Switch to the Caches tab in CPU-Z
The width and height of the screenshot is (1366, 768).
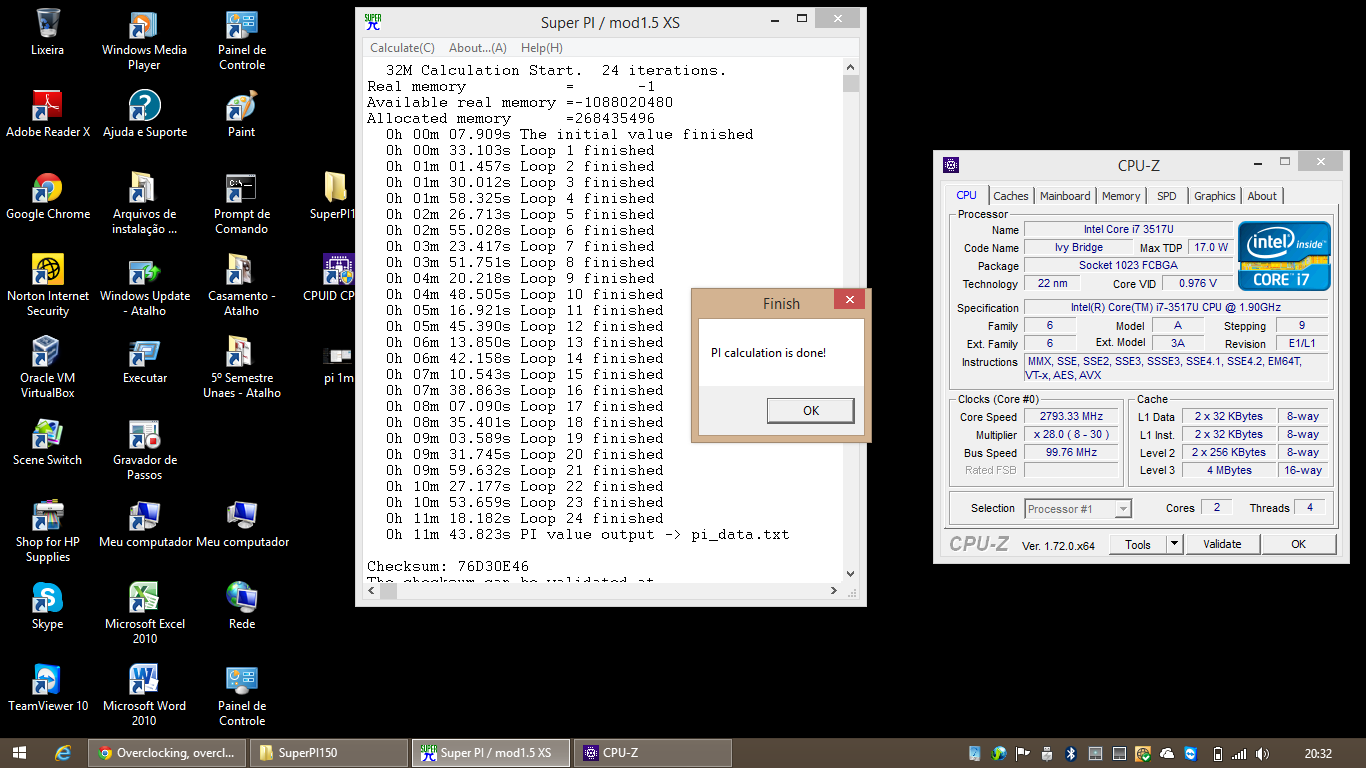click(1011, 196)
